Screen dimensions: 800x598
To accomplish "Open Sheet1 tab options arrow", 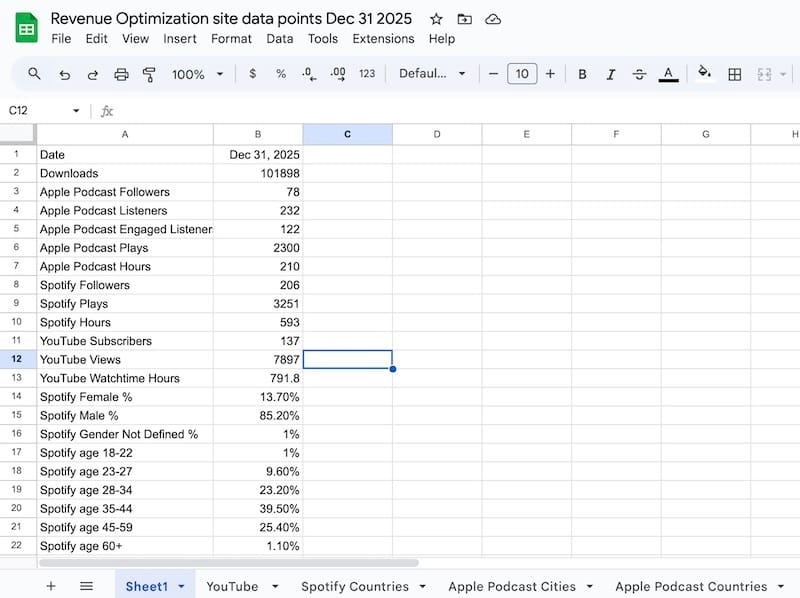I will pos(182,587).
